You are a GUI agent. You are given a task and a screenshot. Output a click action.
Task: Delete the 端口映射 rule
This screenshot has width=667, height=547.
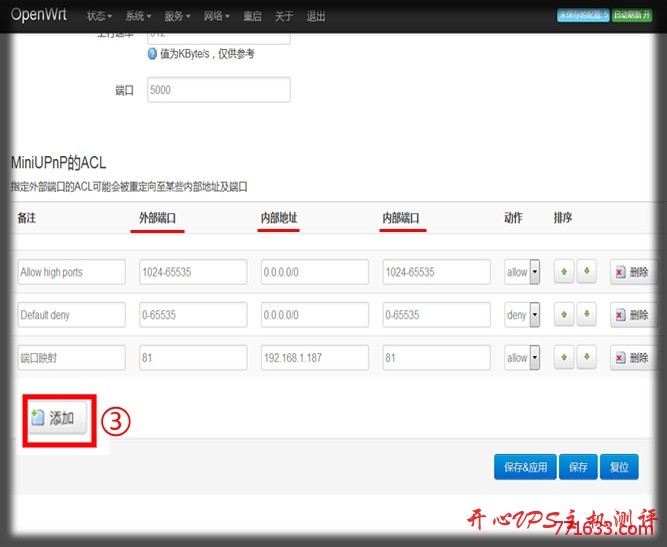tap(632, 357)
